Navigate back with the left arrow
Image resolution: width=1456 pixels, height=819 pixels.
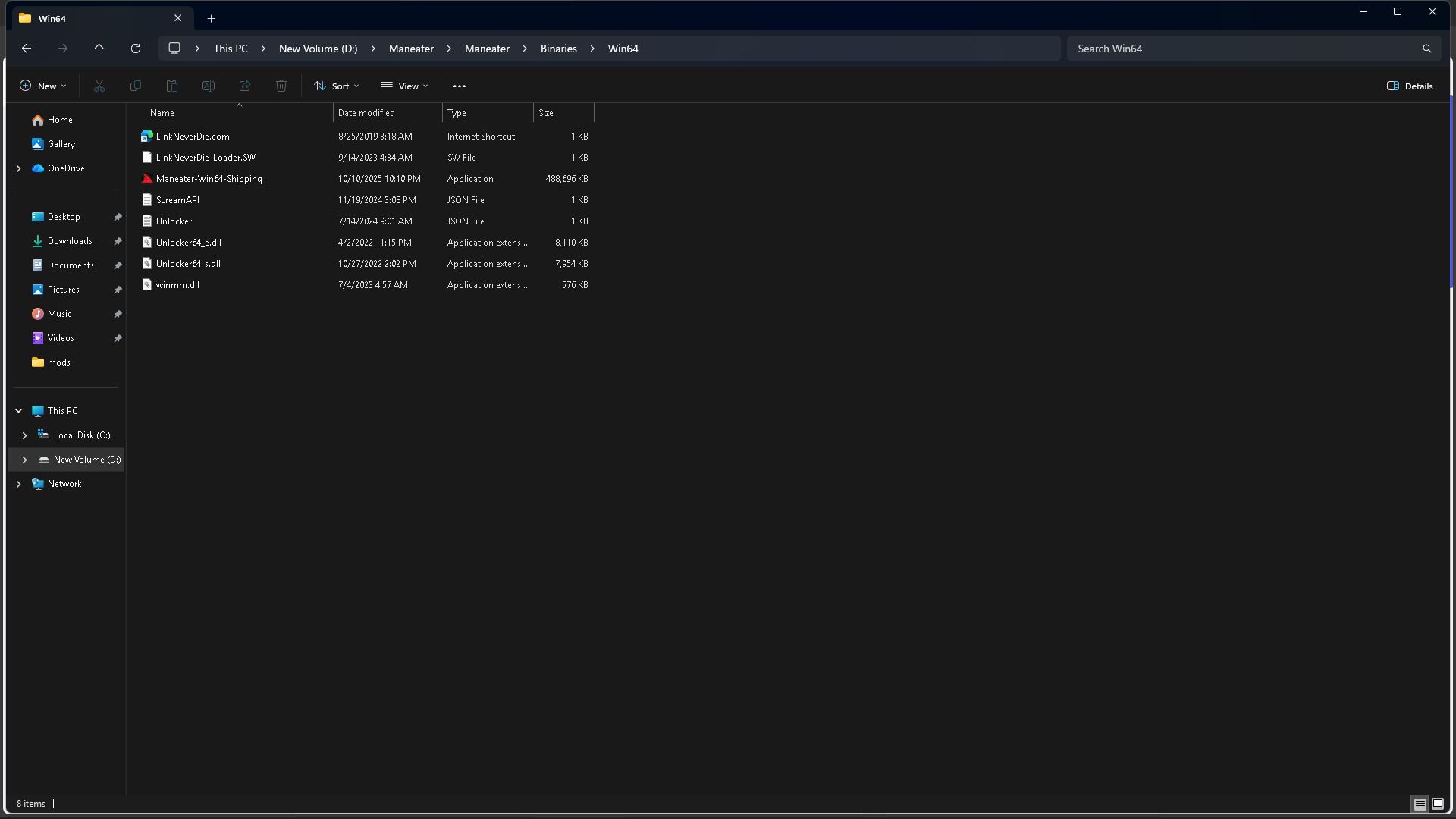(x=27, y=49)
